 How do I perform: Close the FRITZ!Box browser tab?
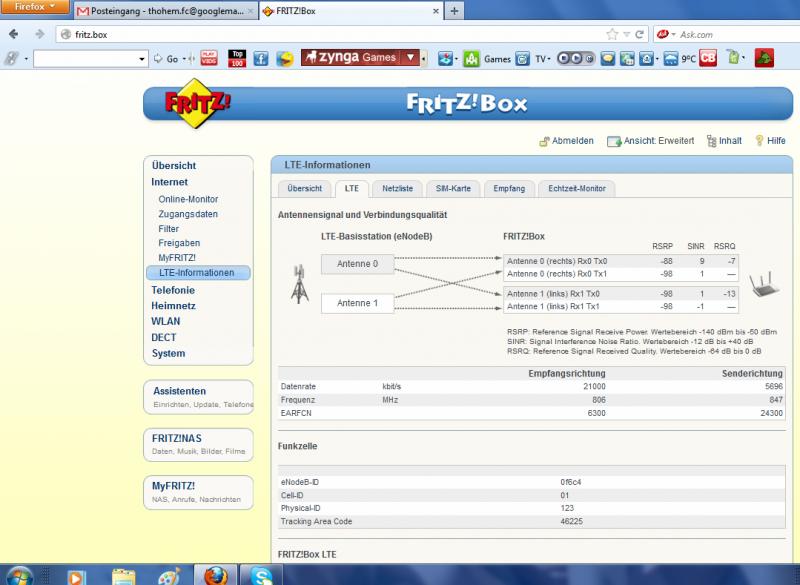point(435,11)
